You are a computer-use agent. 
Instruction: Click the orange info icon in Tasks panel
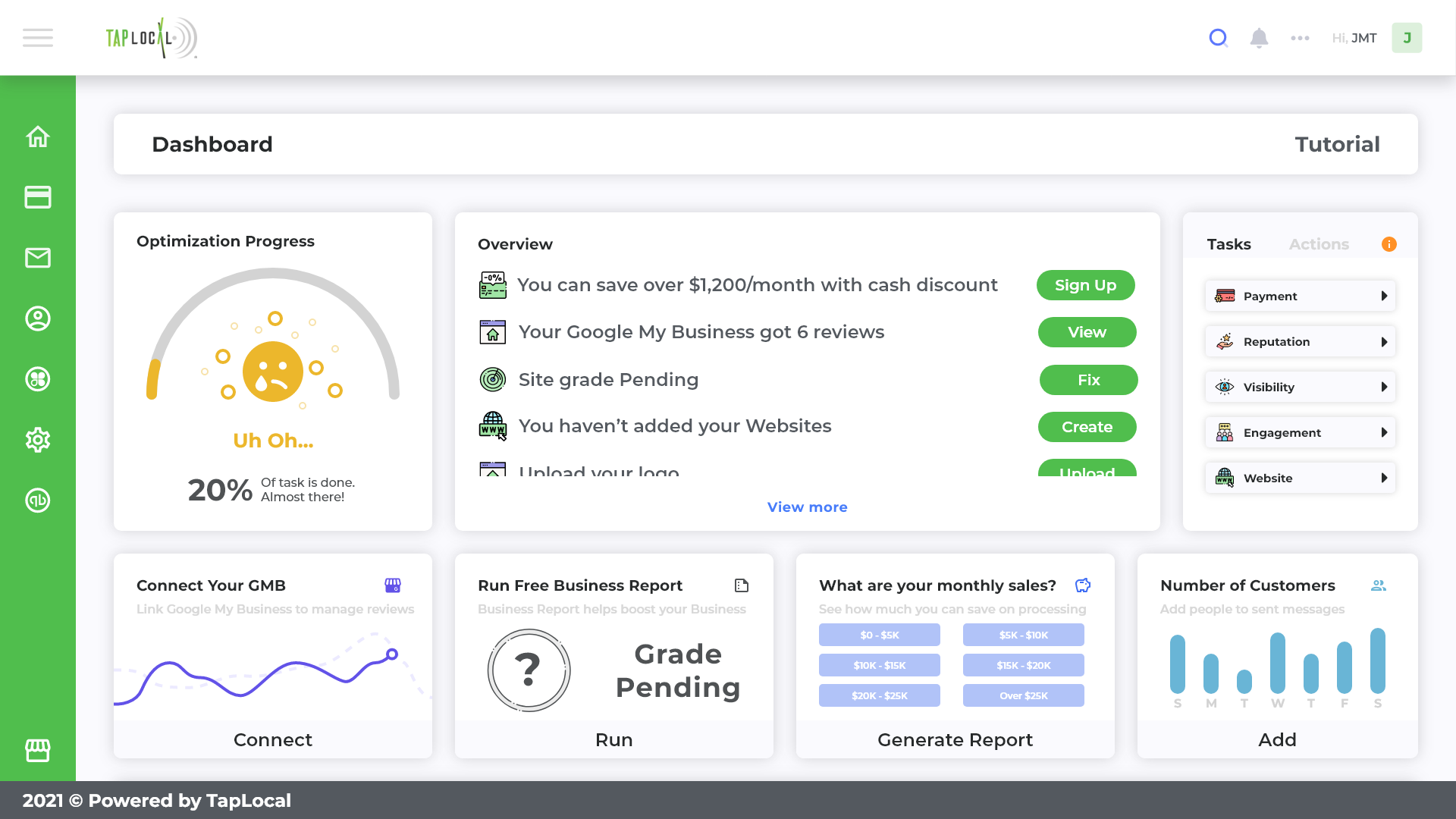(1389, 244)
